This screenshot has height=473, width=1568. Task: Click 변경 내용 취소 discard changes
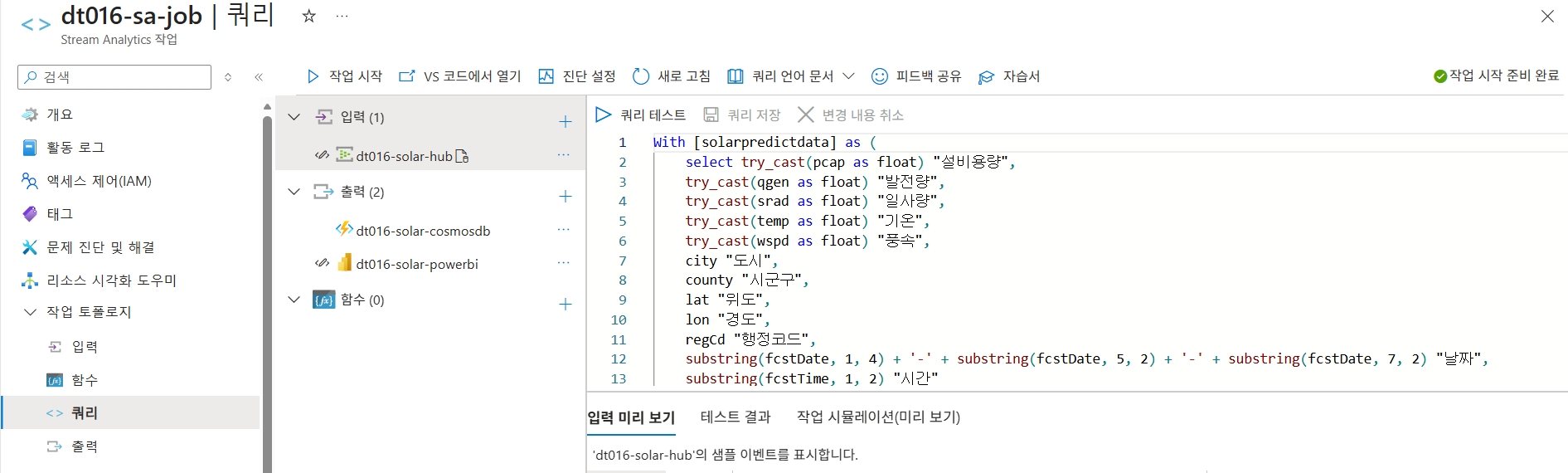point(851,115)
